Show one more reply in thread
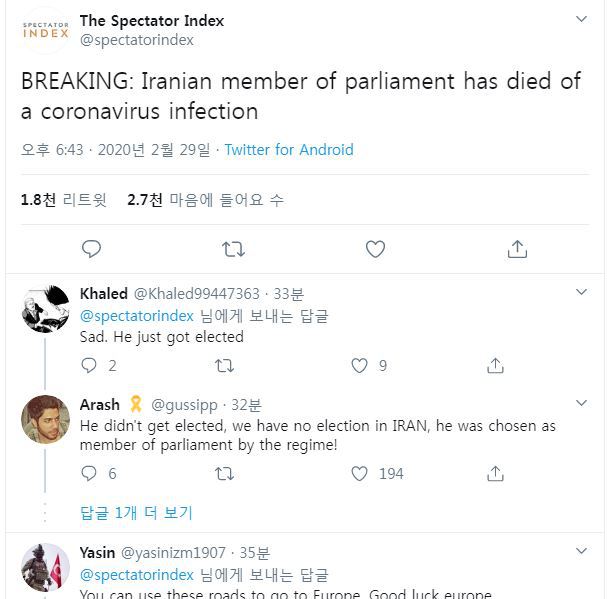 point(136,513)
